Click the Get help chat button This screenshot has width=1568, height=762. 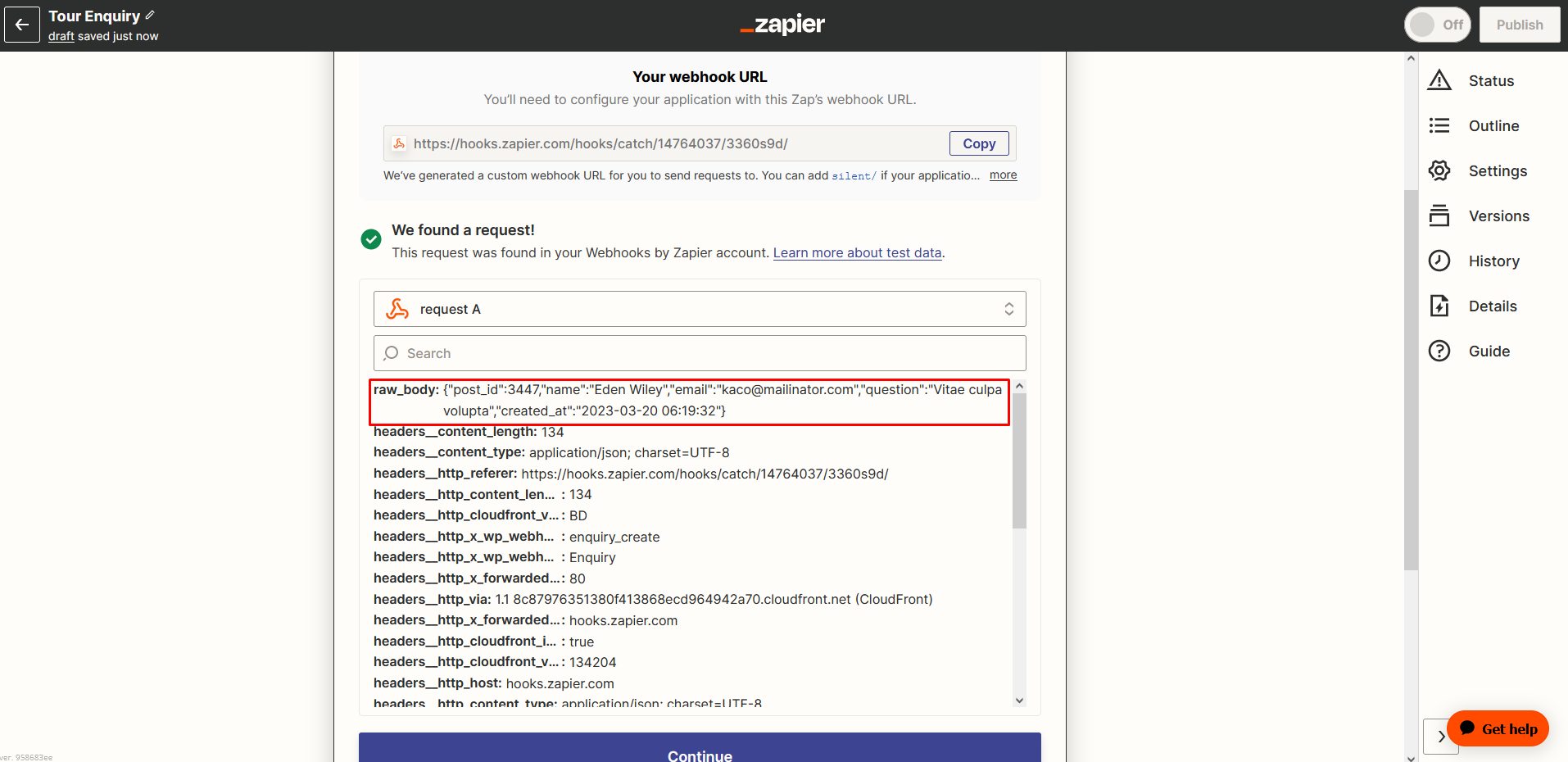(1498, 728)
